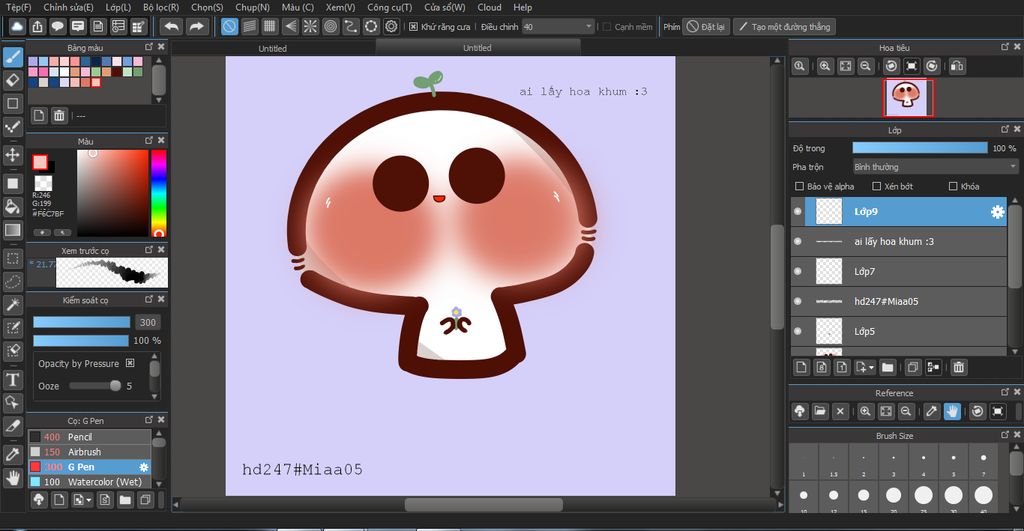Toggle the Khử răng cưa checkbox

[413, 27]
